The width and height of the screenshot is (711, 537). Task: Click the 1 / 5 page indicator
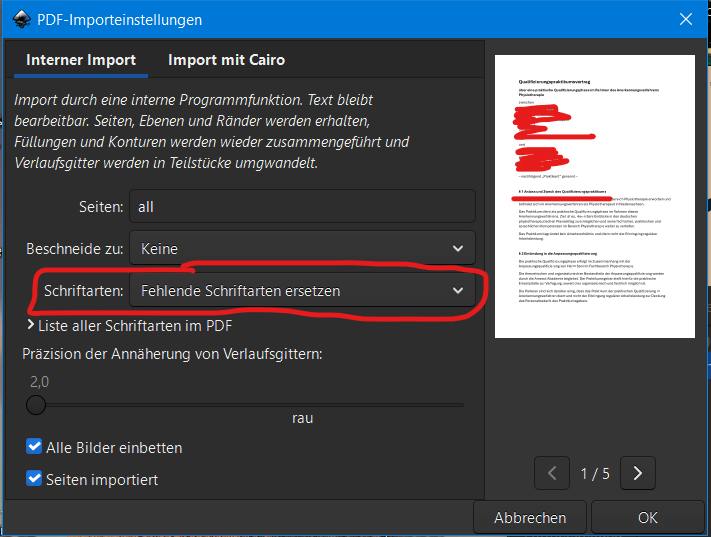point(595,474)
